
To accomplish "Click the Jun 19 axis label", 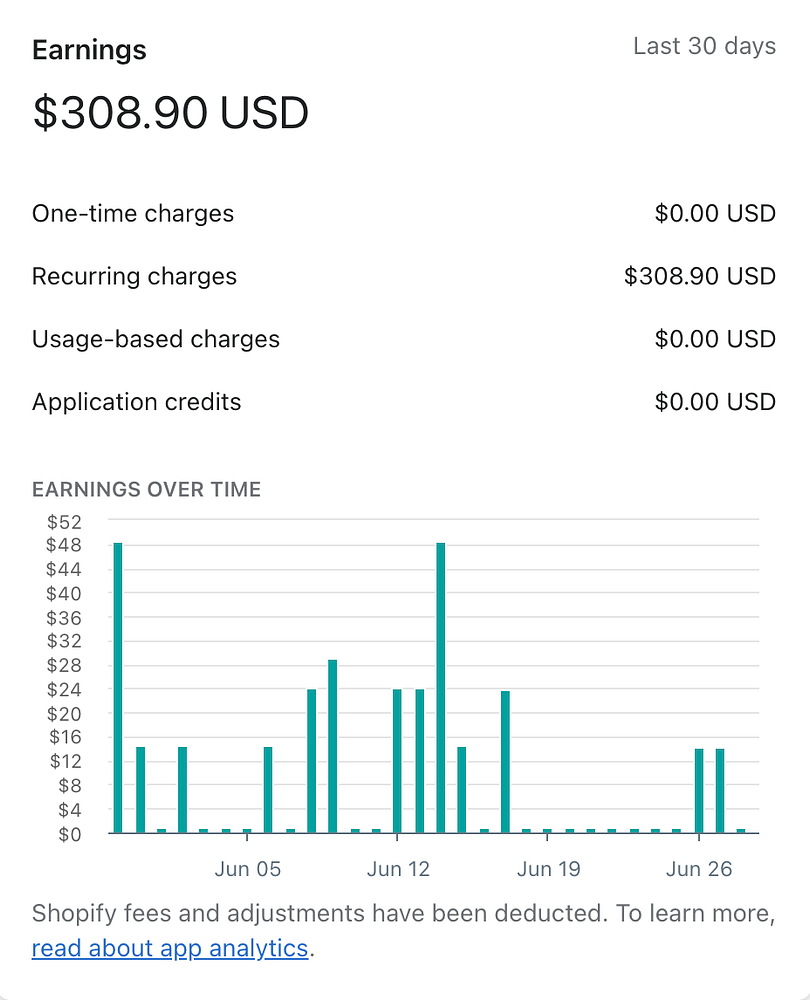I will coord(549,869).
